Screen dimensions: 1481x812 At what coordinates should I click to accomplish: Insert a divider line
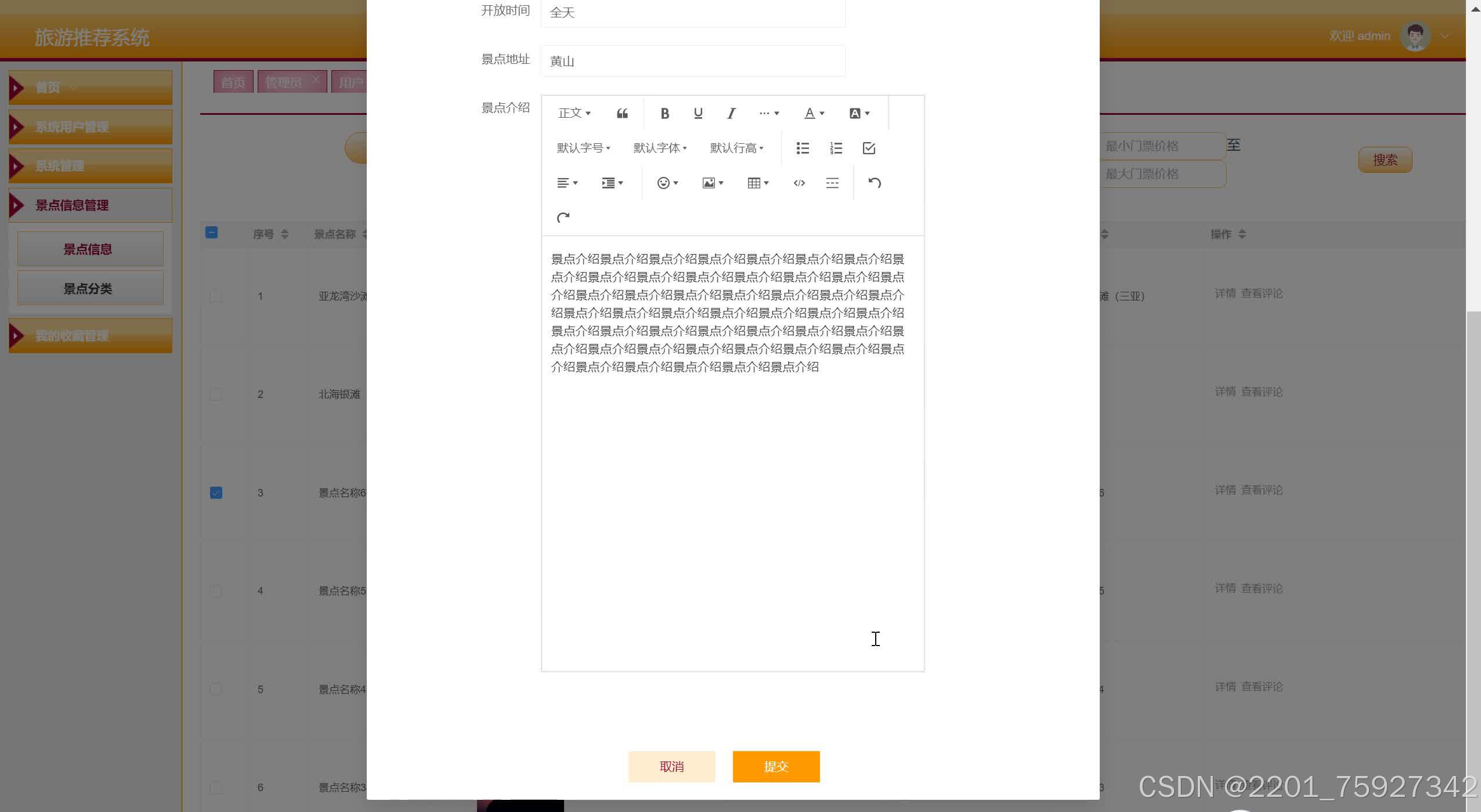pyautogui.click(x=832, y=183)
